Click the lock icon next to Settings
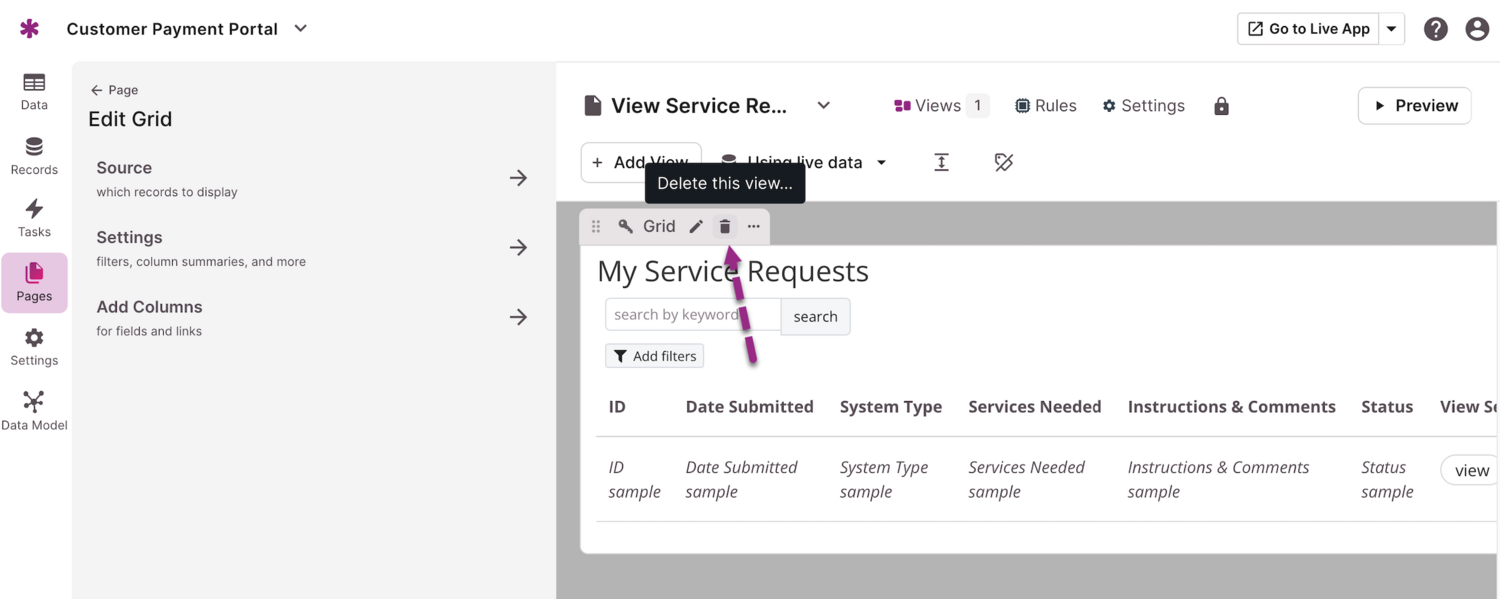Image resolution: width=1500 pixels, height=599 pixels. pyautogui.click(x=1221, y=106)
